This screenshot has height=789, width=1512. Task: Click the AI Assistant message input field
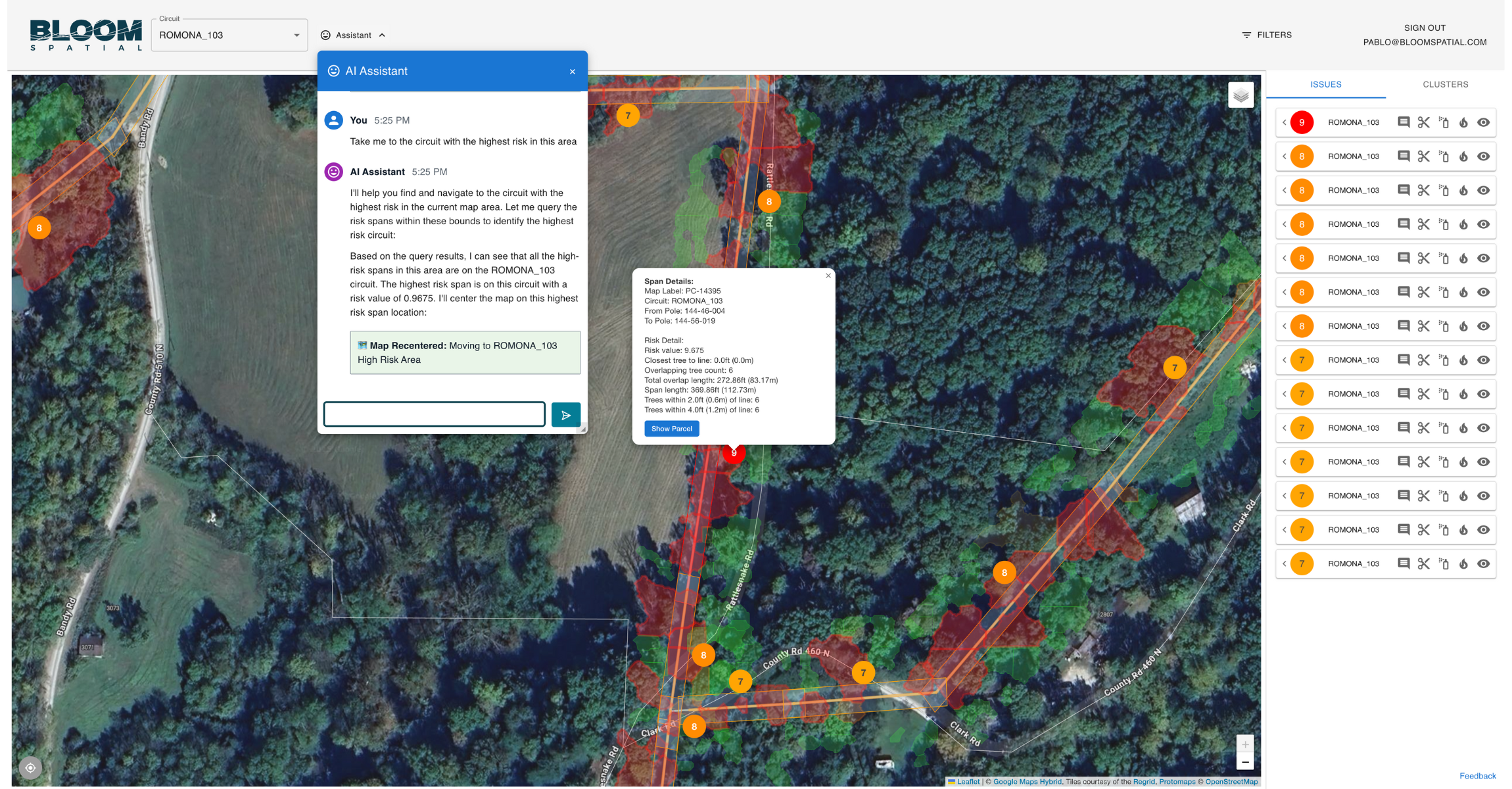click(x=434, y=414)
